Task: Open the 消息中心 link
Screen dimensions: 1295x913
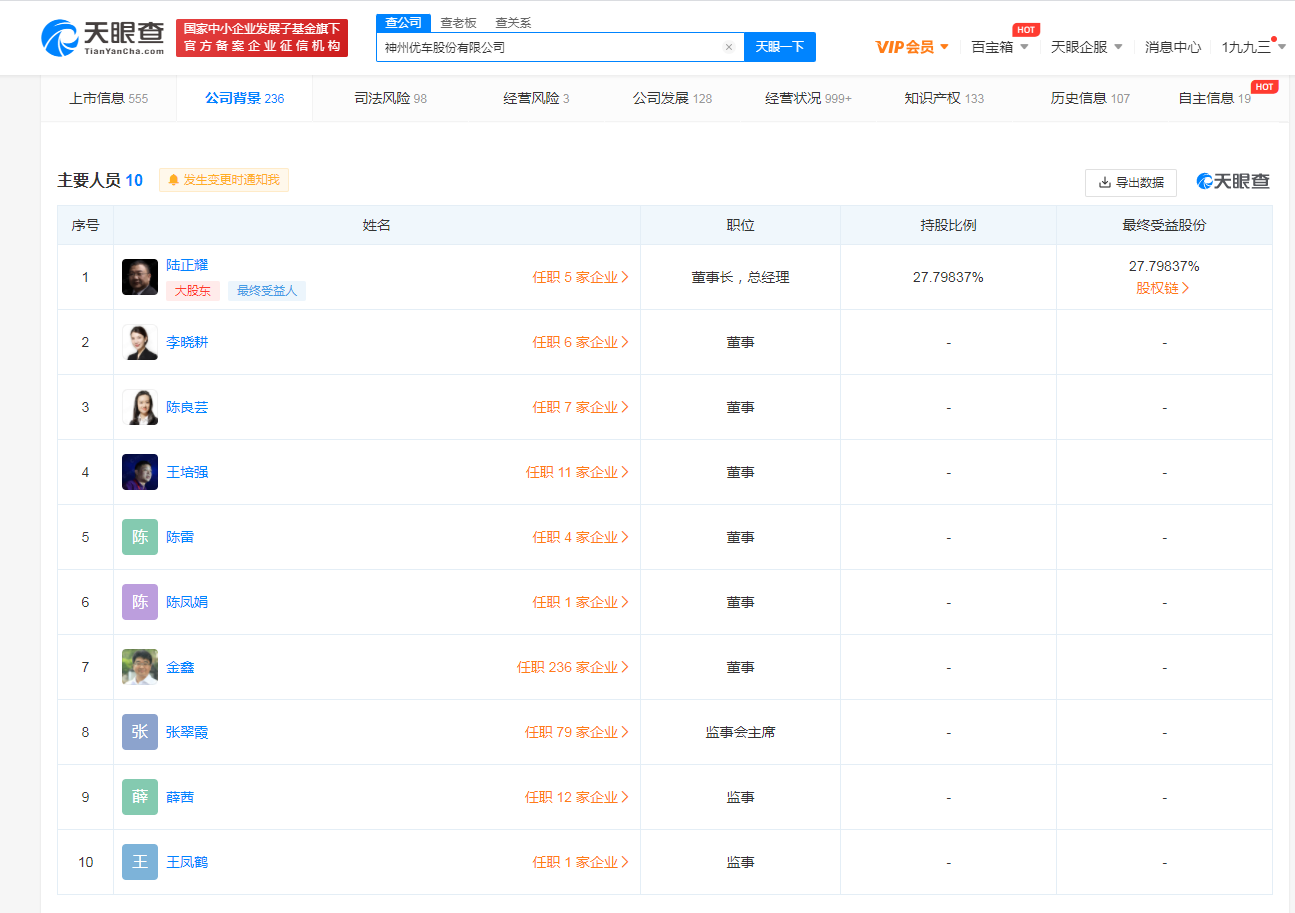Action: click(1173, 47)
